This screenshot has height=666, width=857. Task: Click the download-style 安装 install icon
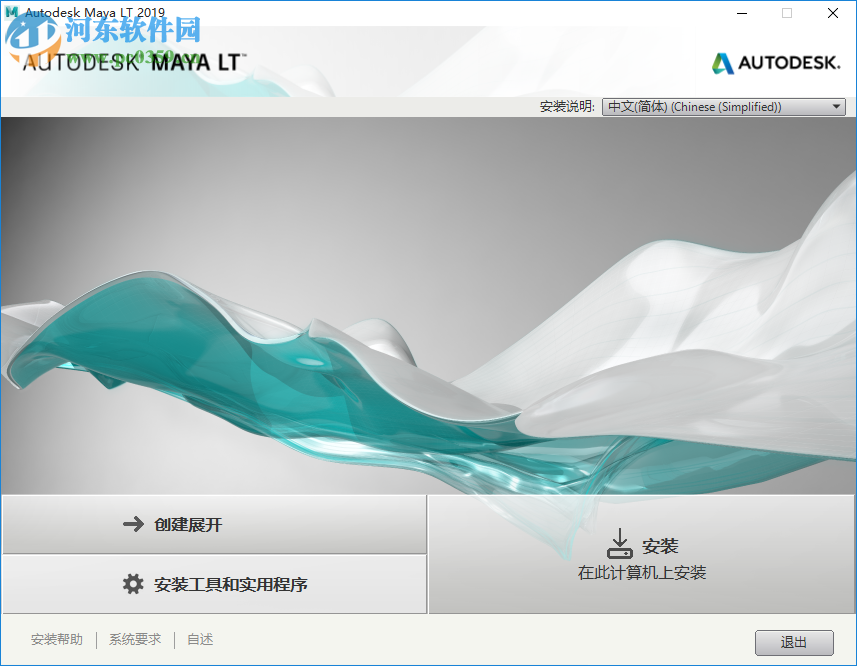pyautogui.click(x=620, y=543)
